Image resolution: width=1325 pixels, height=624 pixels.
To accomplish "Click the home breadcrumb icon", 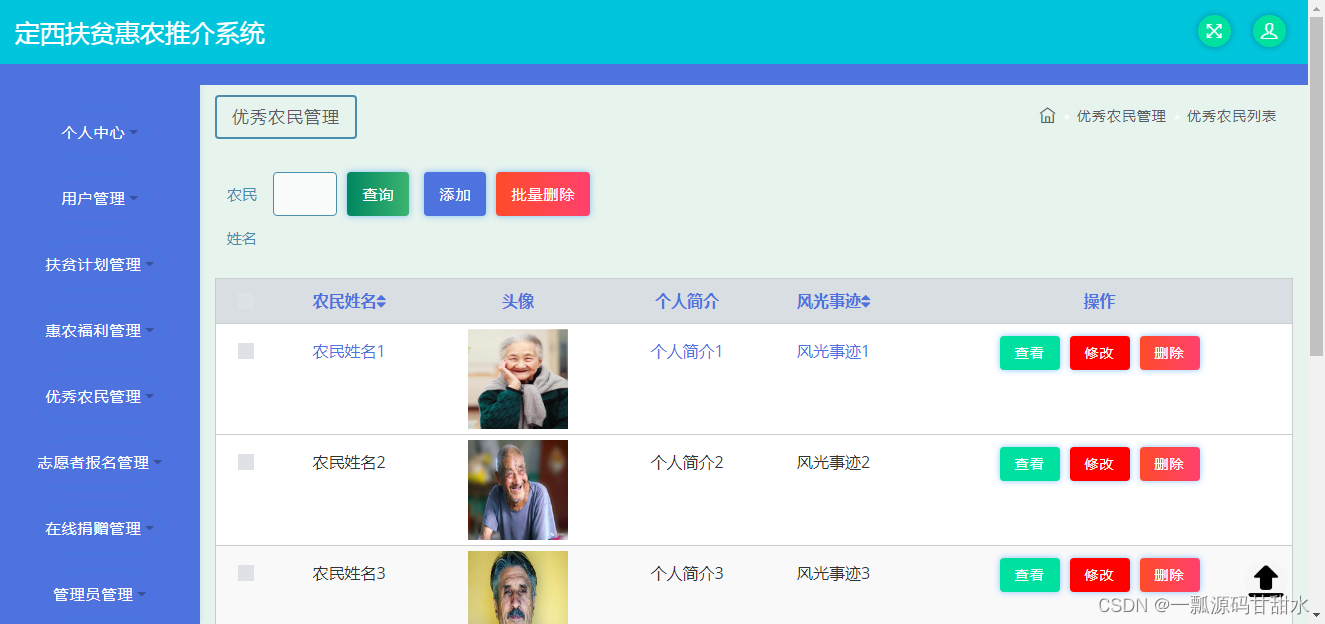I will 1047,115.
